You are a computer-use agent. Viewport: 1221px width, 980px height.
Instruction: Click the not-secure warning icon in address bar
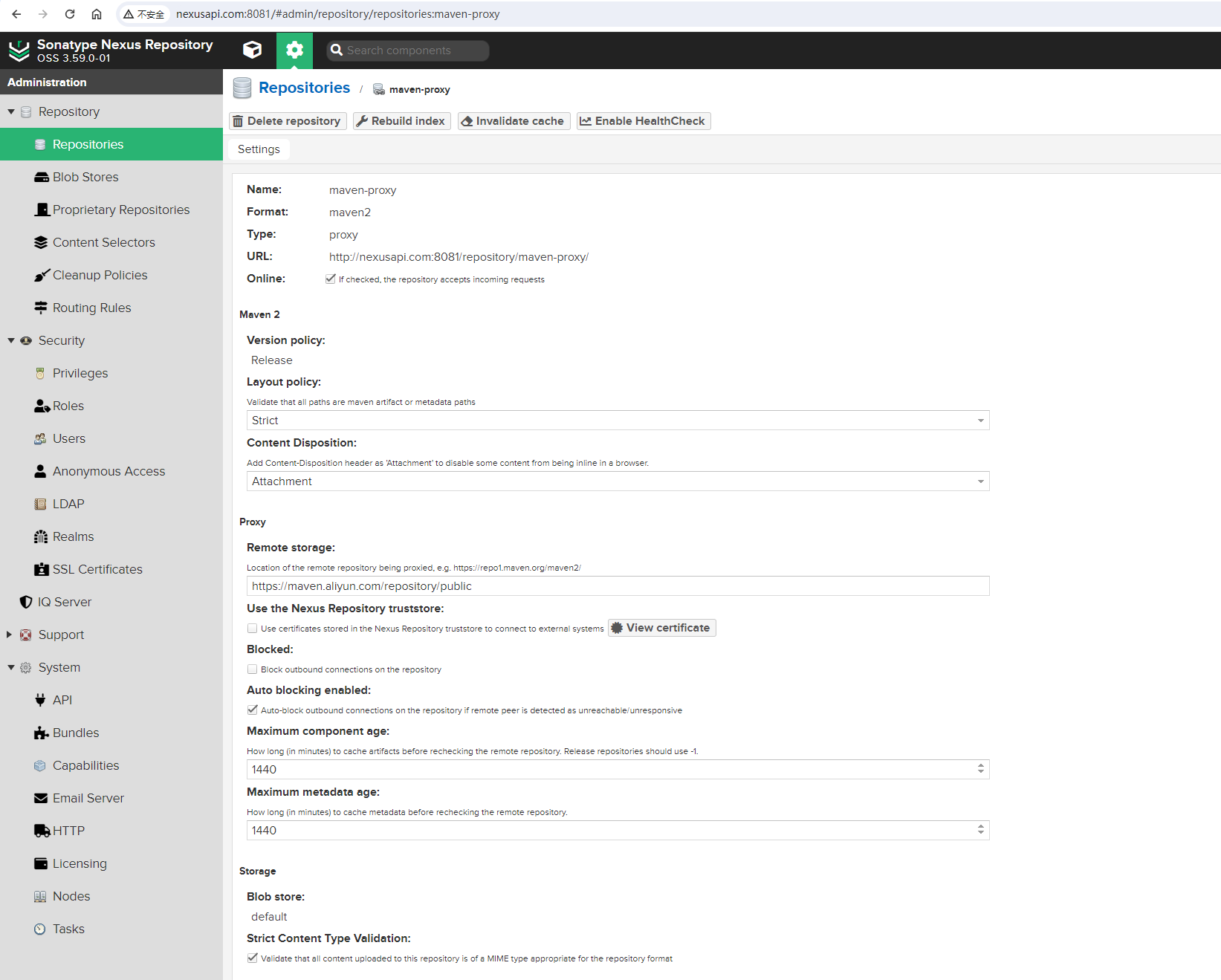click(129, 14)
